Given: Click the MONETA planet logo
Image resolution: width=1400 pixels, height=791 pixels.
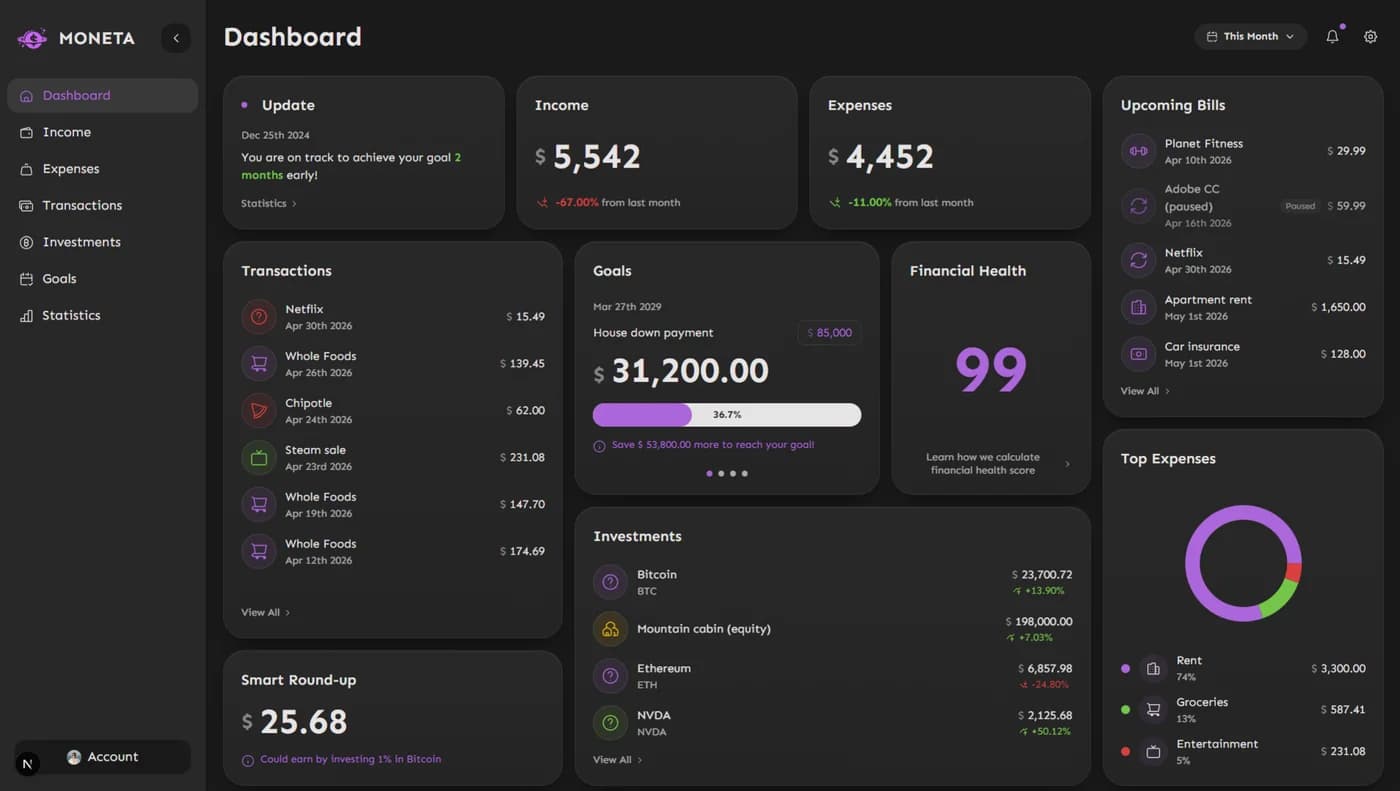Looking at the screenshot, I should (x=32, y=38).
